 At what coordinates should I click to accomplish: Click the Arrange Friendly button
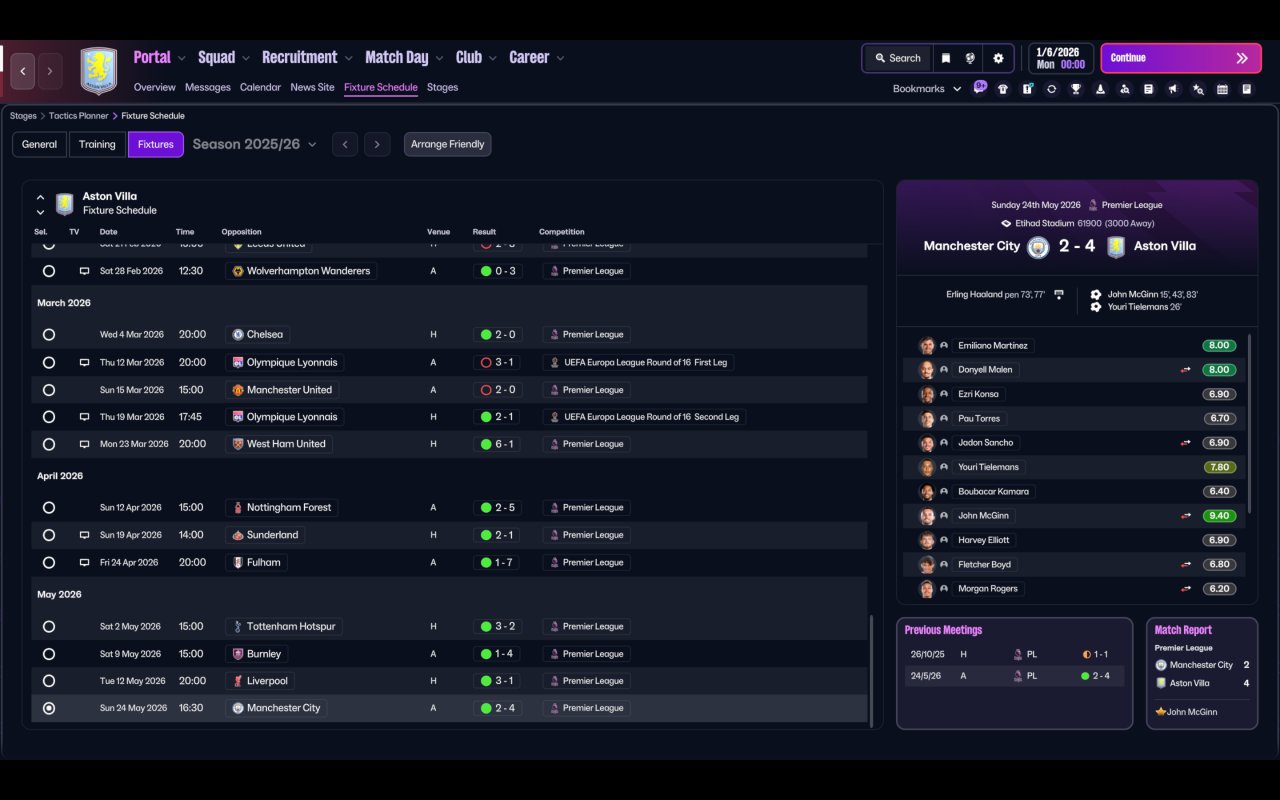click(x=447, y=144)
